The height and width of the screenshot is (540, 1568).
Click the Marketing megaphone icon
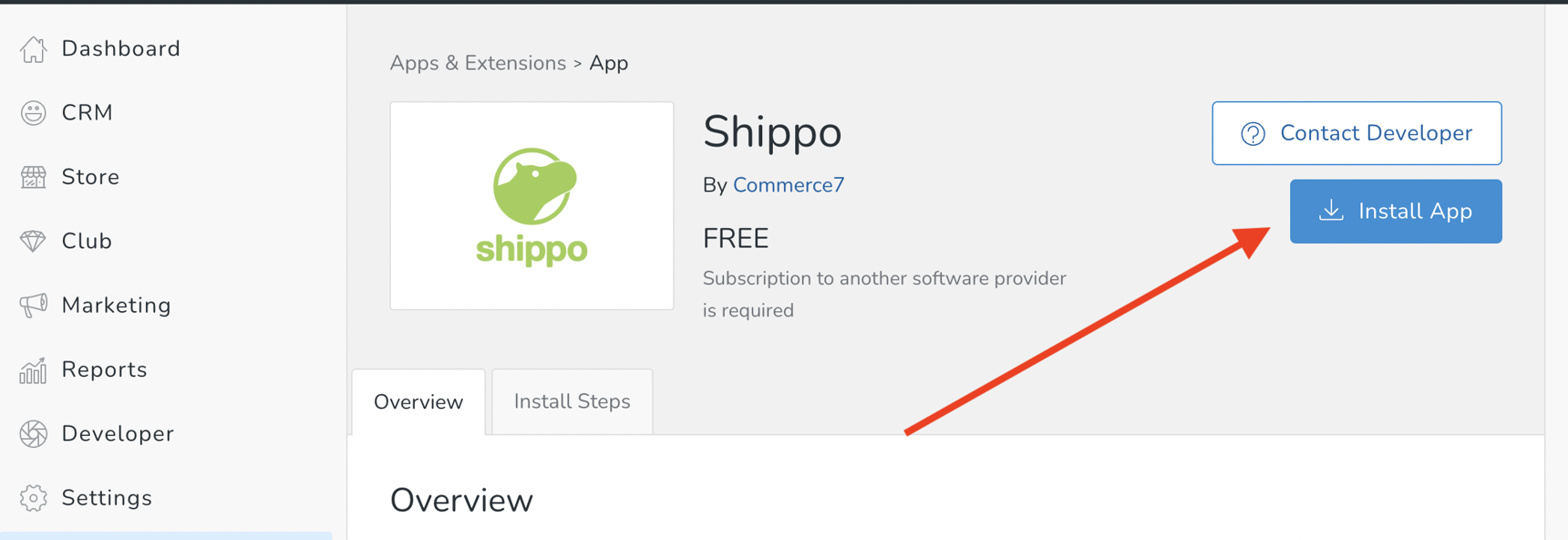click(x=33, y=305)
